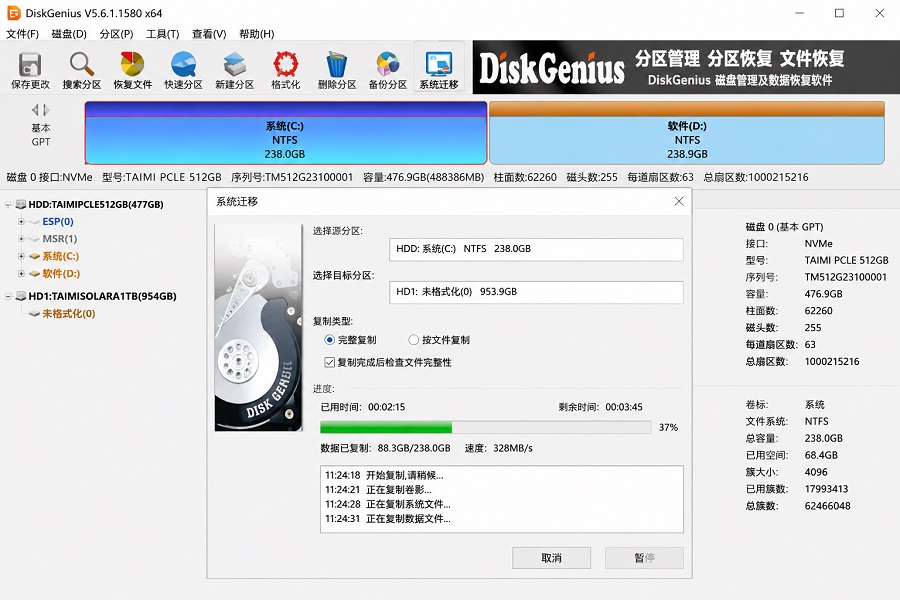
Task: Click target partition field HD1: 未格式化(0)
Action: [536, 292]
